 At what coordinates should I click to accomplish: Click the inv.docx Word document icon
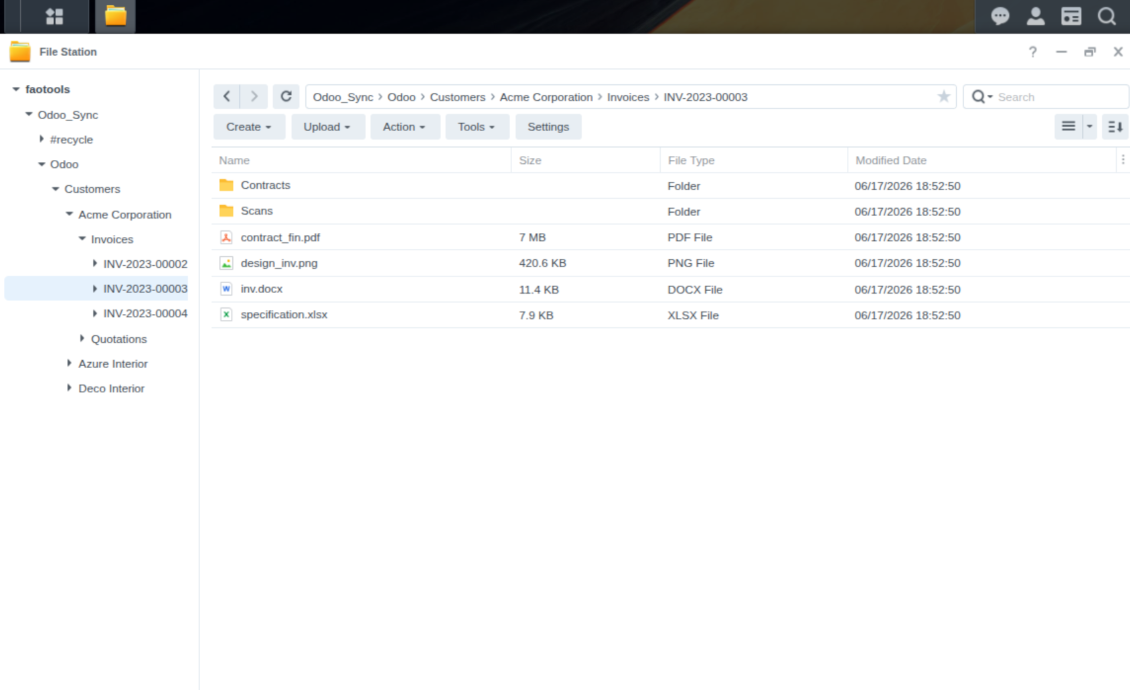pyautogui.click(x=226, y=289)
